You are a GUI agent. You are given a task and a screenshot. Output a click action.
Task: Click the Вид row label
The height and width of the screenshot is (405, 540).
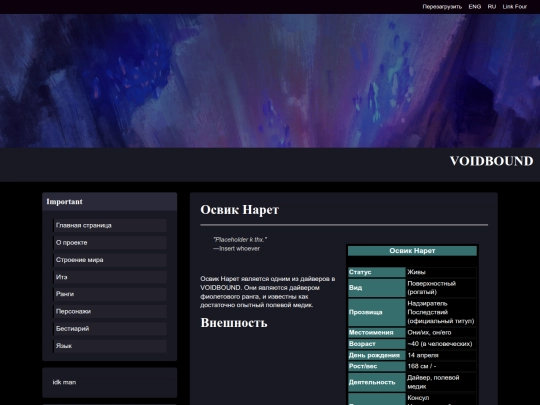click(377, 288)
